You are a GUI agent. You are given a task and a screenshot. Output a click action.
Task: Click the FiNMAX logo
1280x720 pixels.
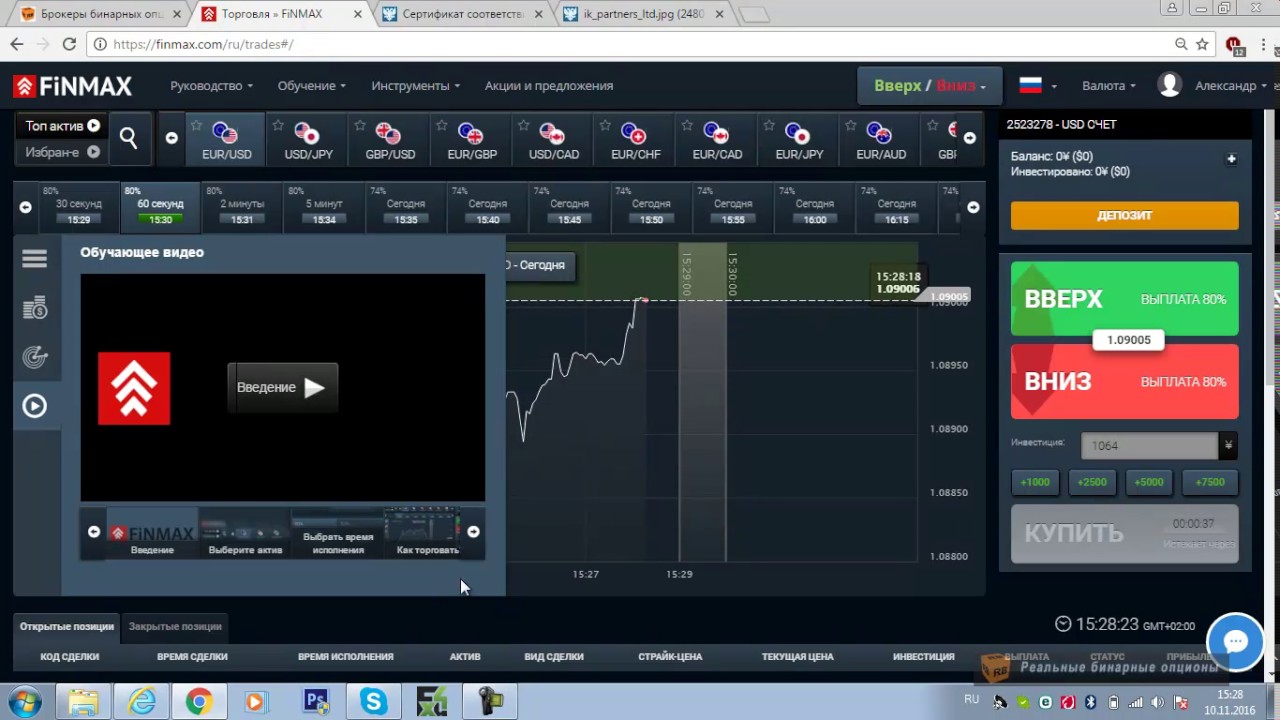tap(72, 86)
